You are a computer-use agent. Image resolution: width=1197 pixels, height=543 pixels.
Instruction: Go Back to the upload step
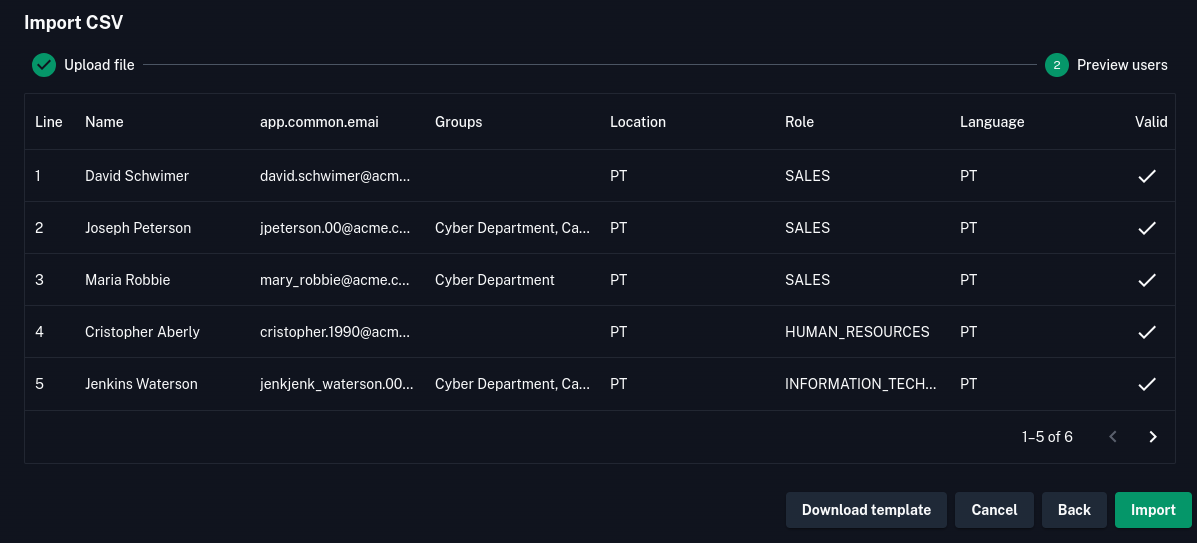pyautogui.click(x=1074, y=510)
